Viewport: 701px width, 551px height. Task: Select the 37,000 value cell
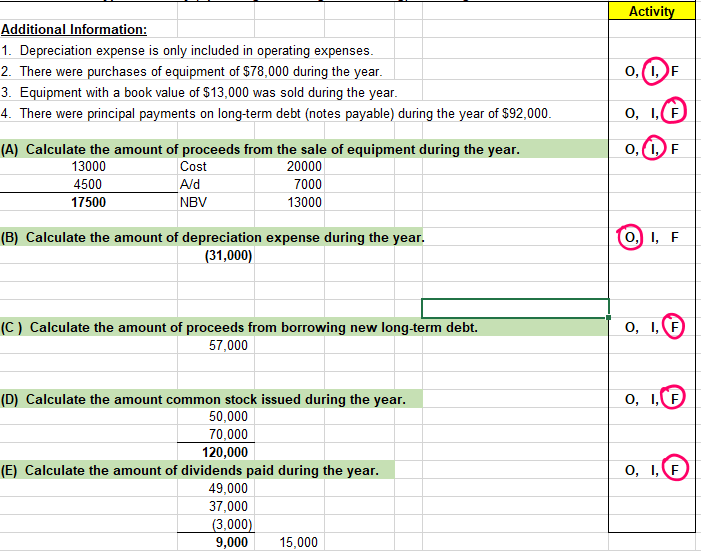click(x=216, y=506)
